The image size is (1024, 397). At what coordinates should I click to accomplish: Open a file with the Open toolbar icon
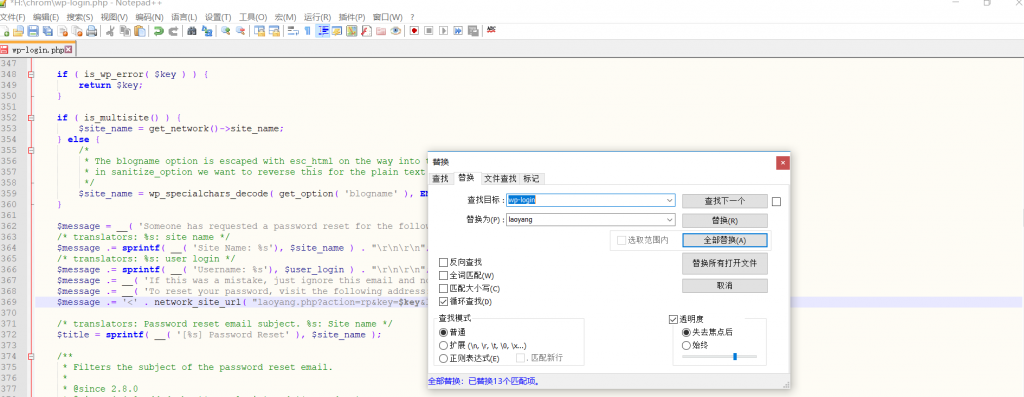(x=18, y=31)
